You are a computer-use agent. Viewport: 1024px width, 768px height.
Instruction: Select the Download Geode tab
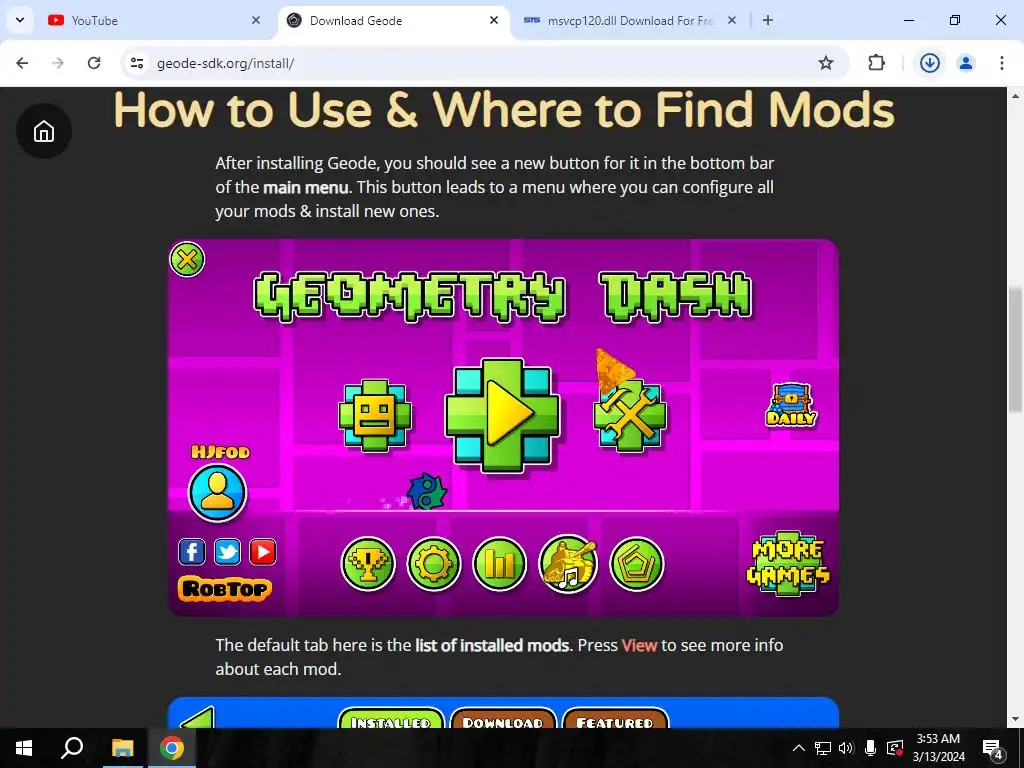click(394, 21)
